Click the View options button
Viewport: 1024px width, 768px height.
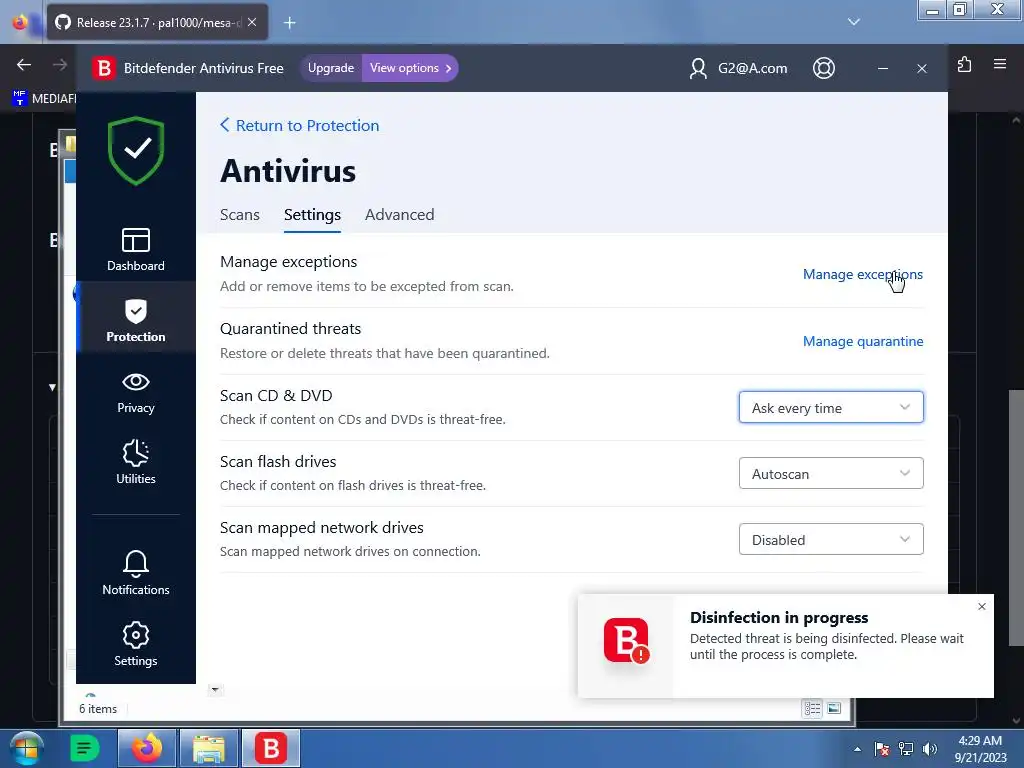click(x=410, y=68)
